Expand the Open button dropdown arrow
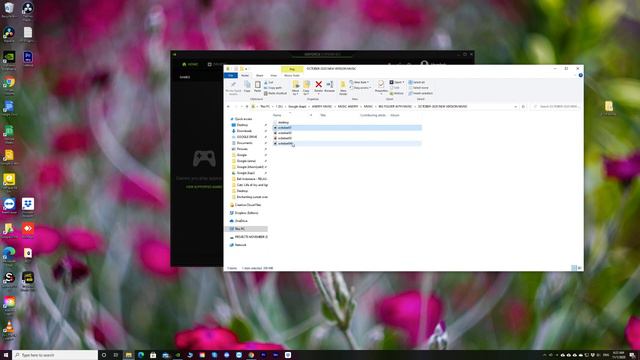640x360 pixels. 403,82
